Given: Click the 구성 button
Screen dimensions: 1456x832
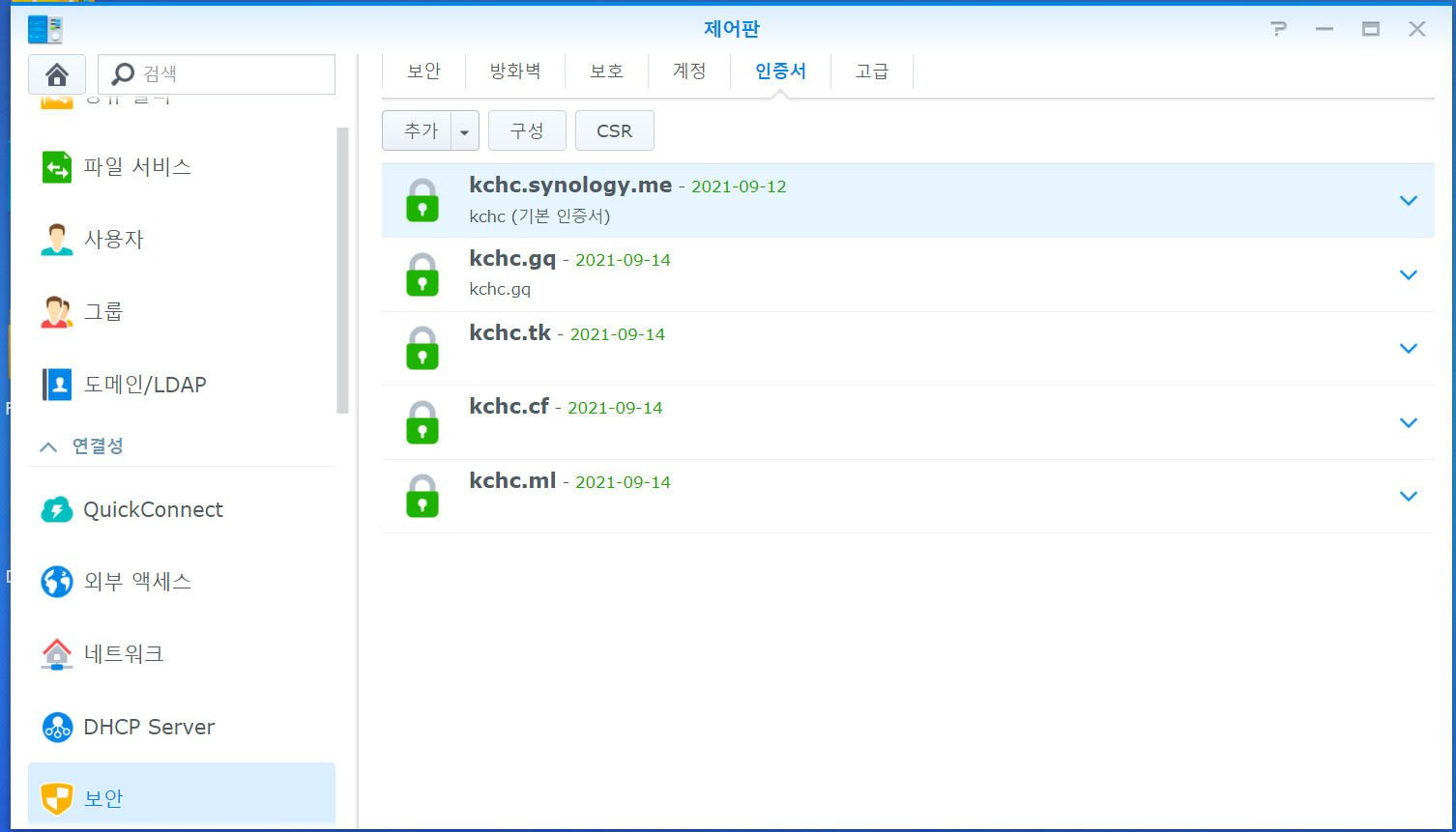Looking at the screenshot, I should coord(527,131).
